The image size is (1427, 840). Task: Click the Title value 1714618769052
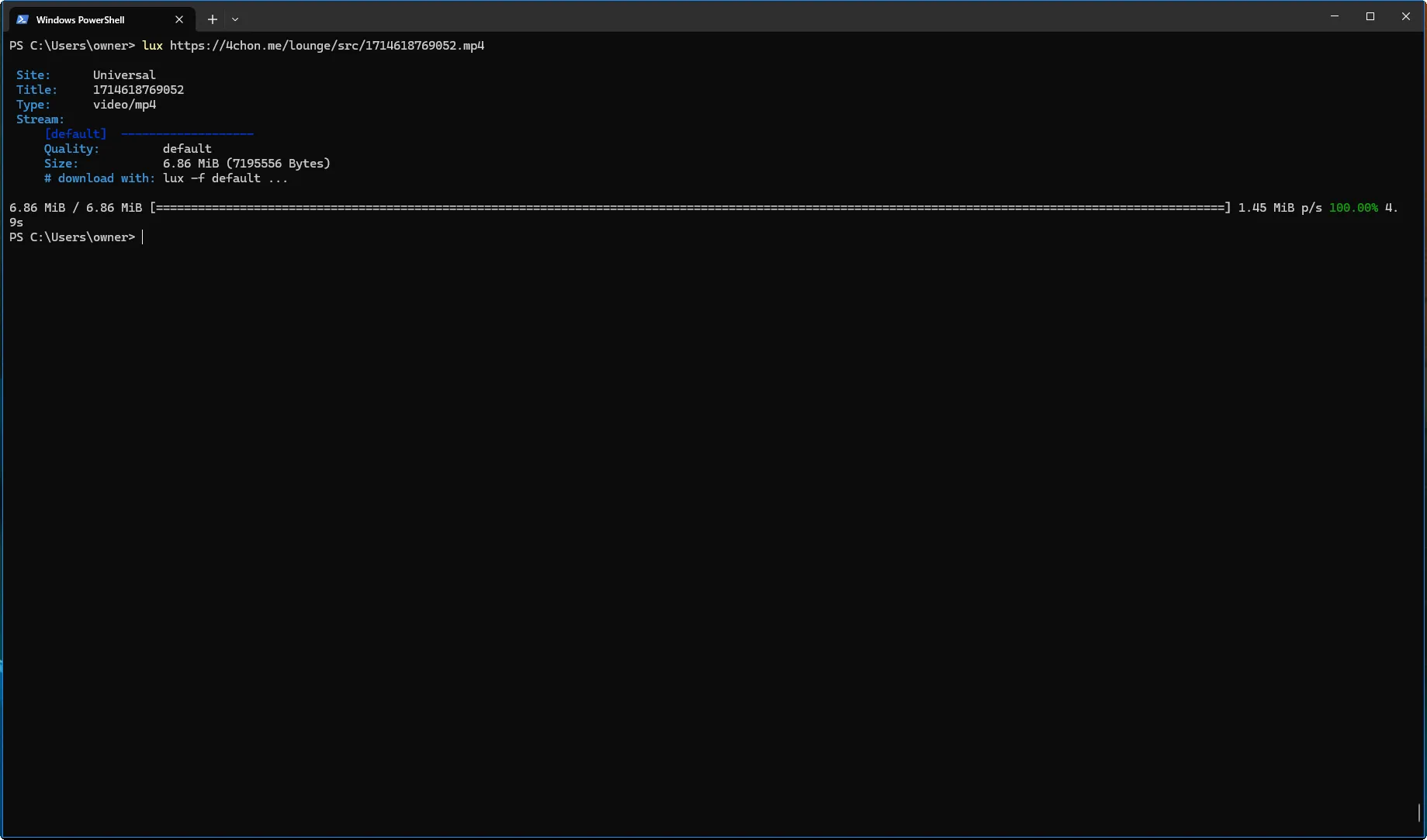tap(138, 89)
